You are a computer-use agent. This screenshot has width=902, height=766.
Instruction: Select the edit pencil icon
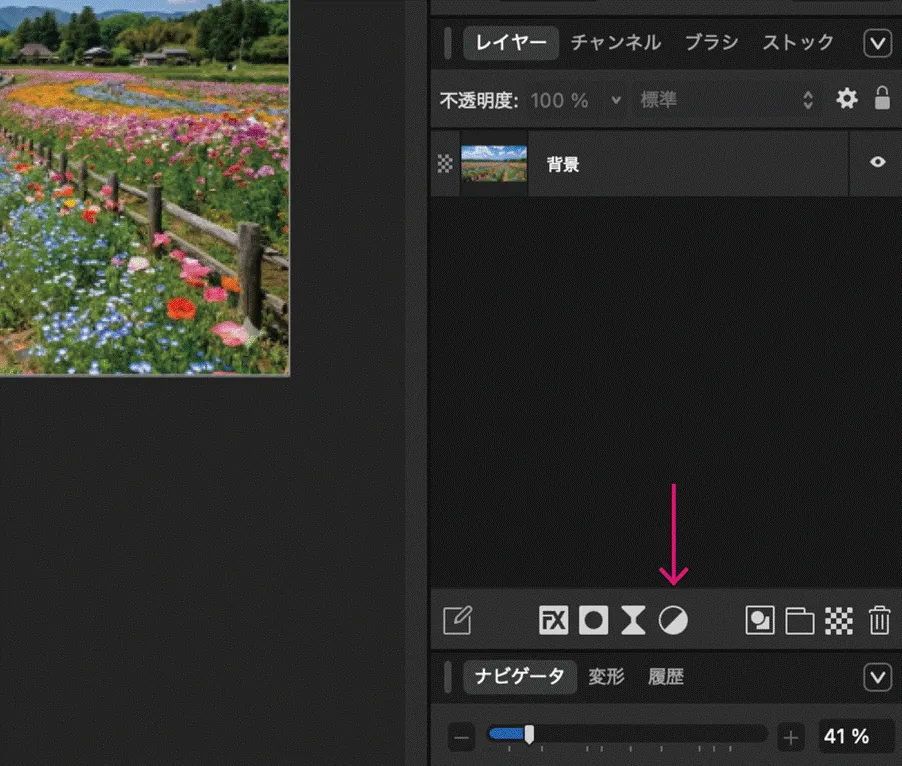[458, 620]
